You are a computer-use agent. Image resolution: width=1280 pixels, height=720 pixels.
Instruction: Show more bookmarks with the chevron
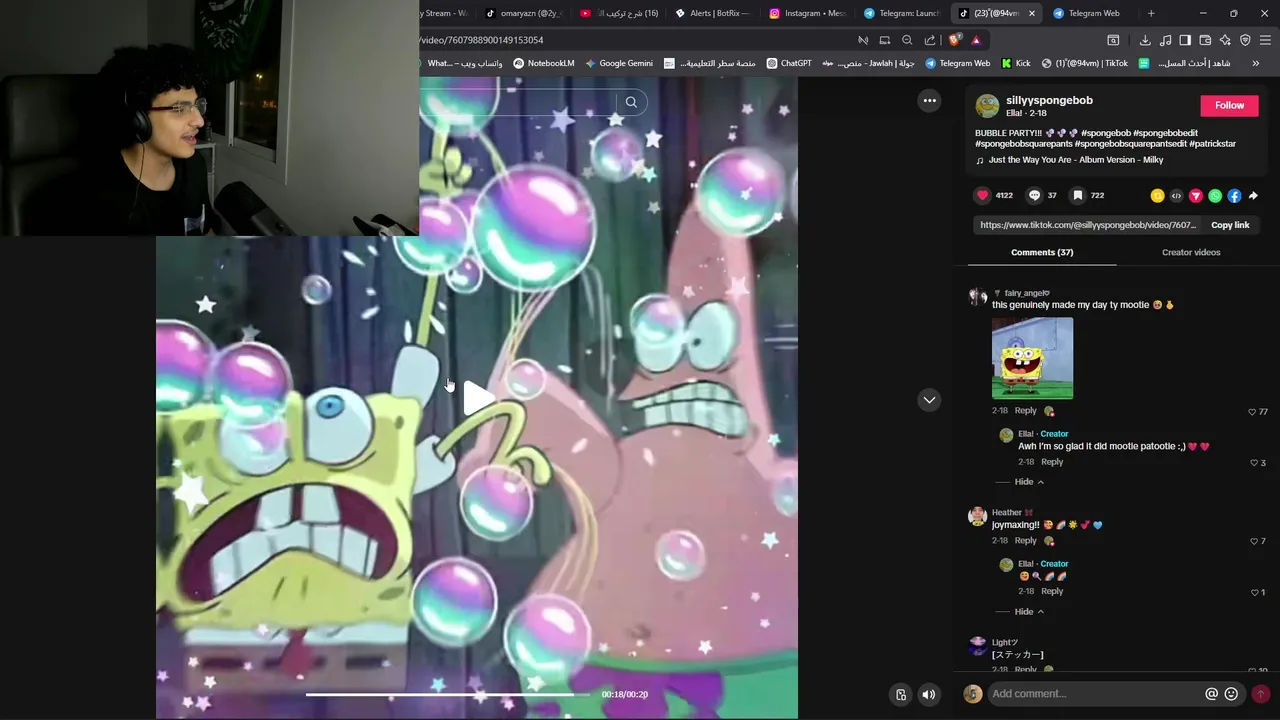coord(1255,63)
